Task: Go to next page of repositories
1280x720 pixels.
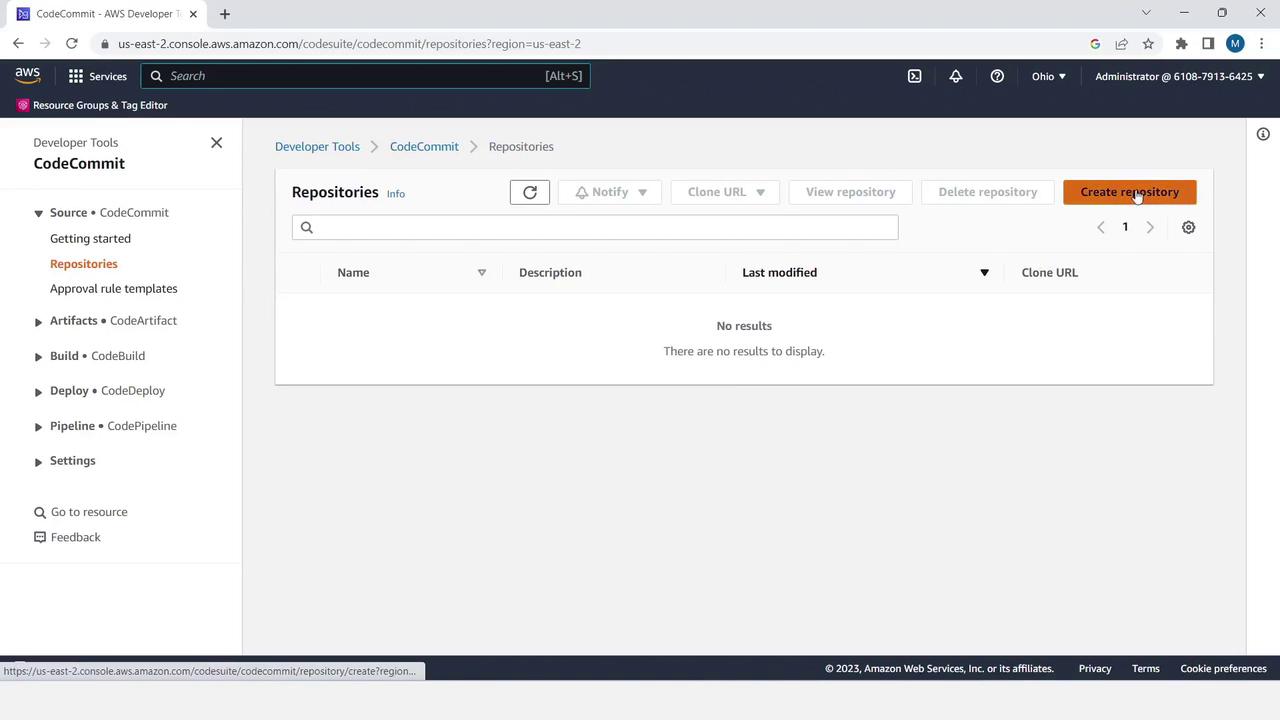Action: (x=1150, y=227)
